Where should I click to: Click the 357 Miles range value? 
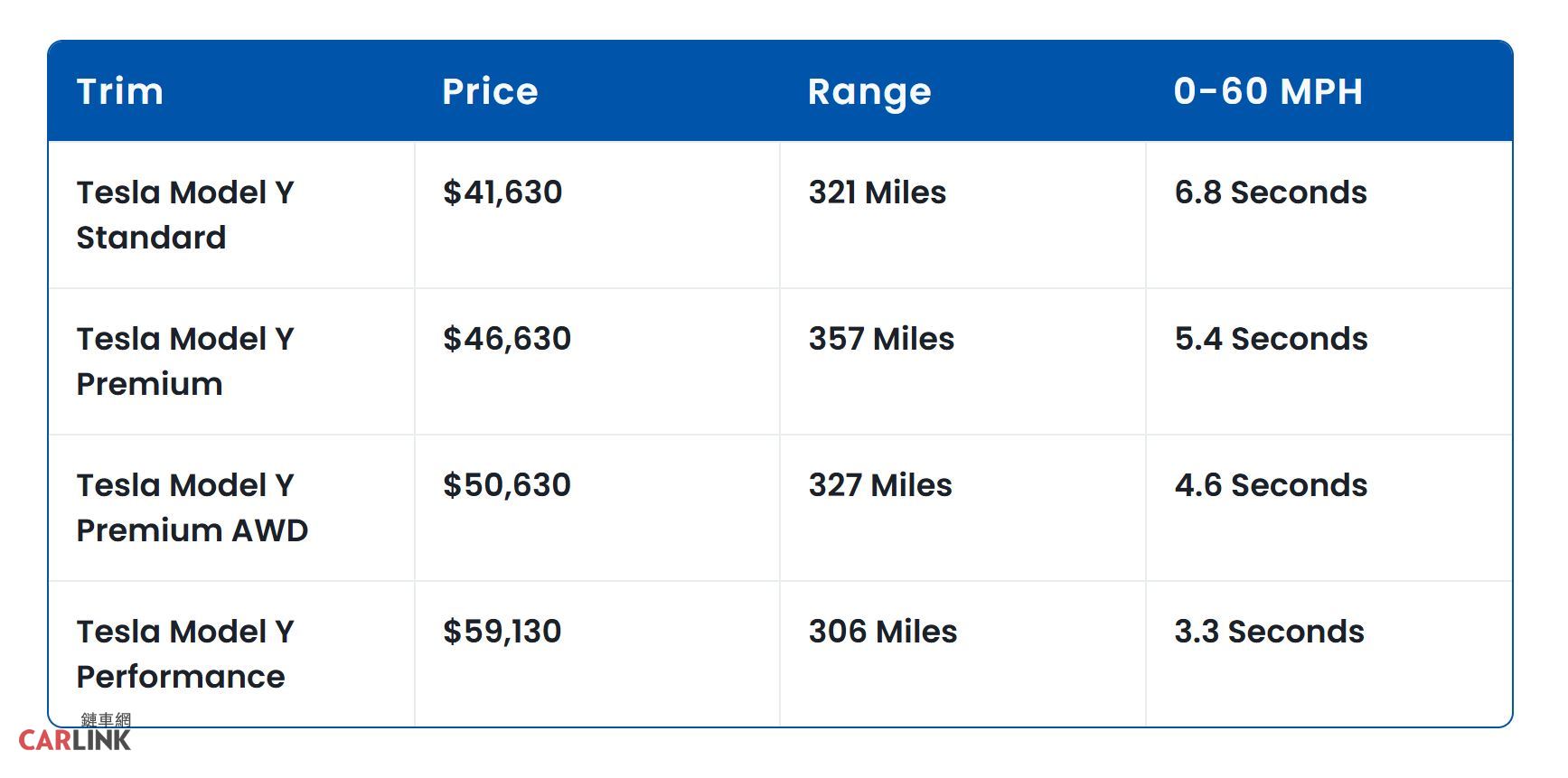pos(881,339)
